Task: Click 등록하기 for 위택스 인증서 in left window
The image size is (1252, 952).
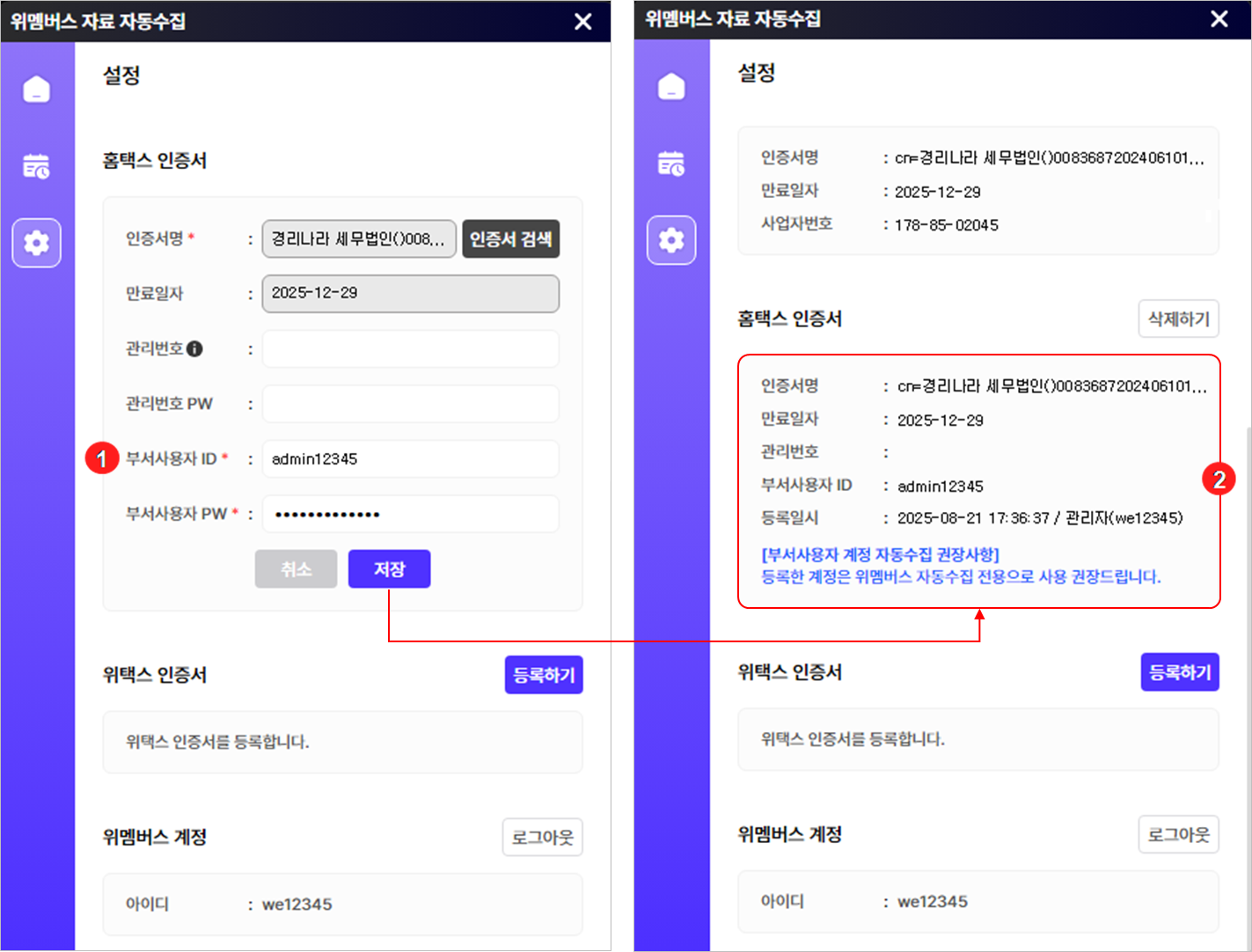Action: click(544, 675)
